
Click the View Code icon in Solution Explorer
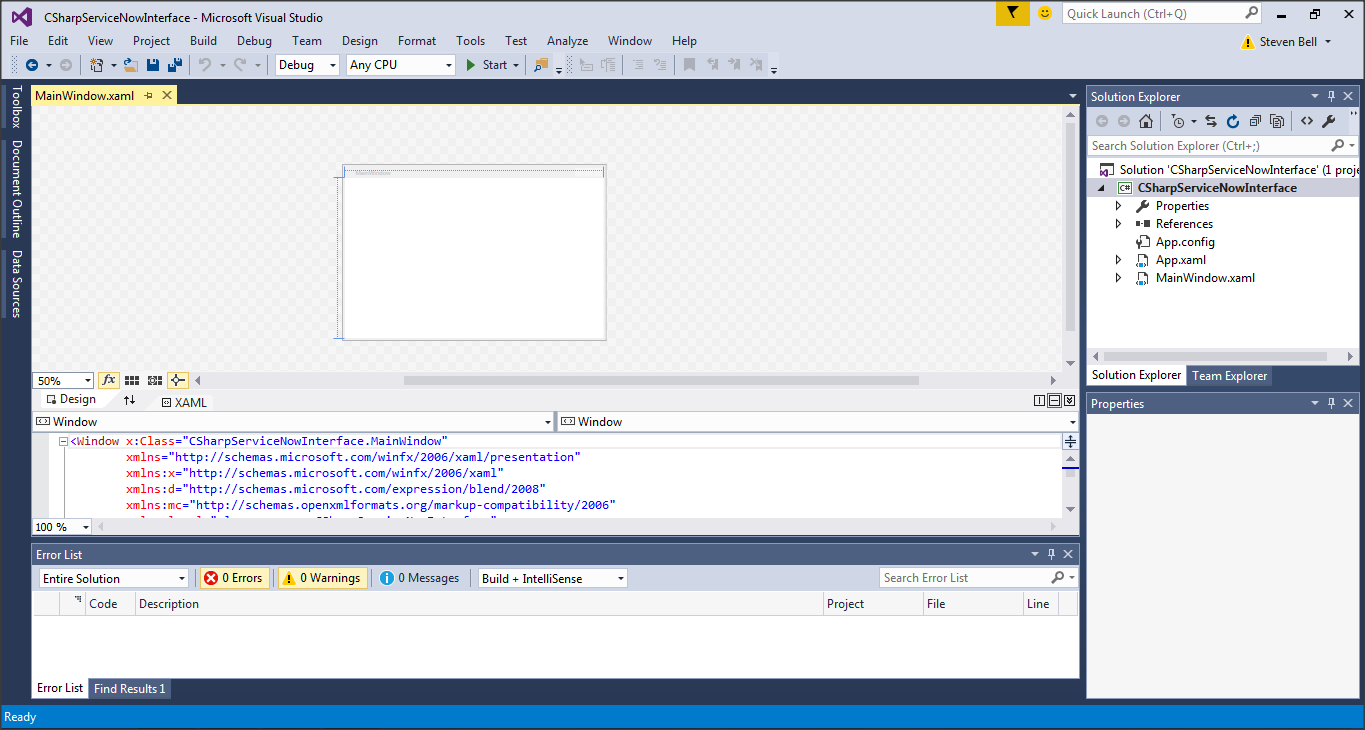coord(1306,121)
